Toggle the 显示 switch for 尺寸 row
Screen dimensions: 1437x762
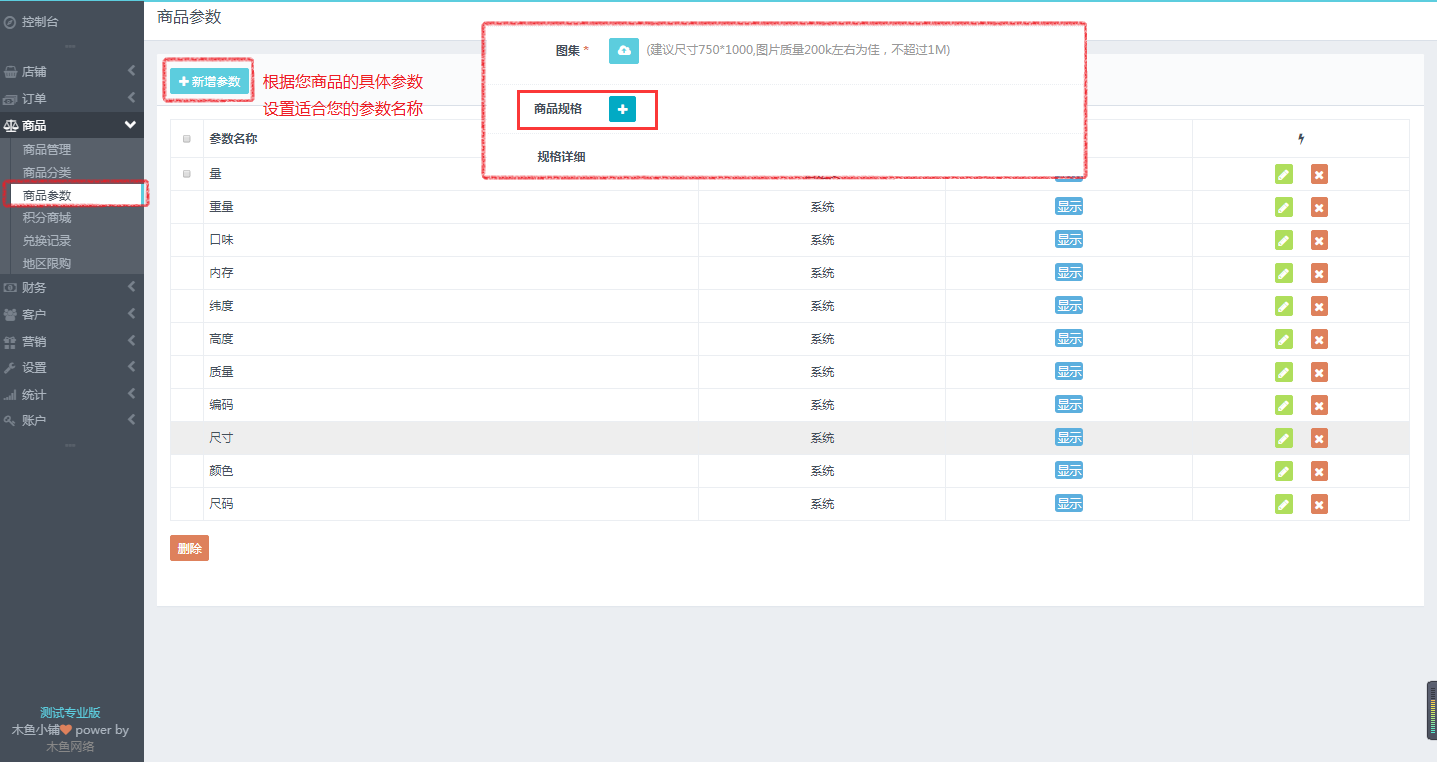pyautogui.click(x=1069, y=438)
